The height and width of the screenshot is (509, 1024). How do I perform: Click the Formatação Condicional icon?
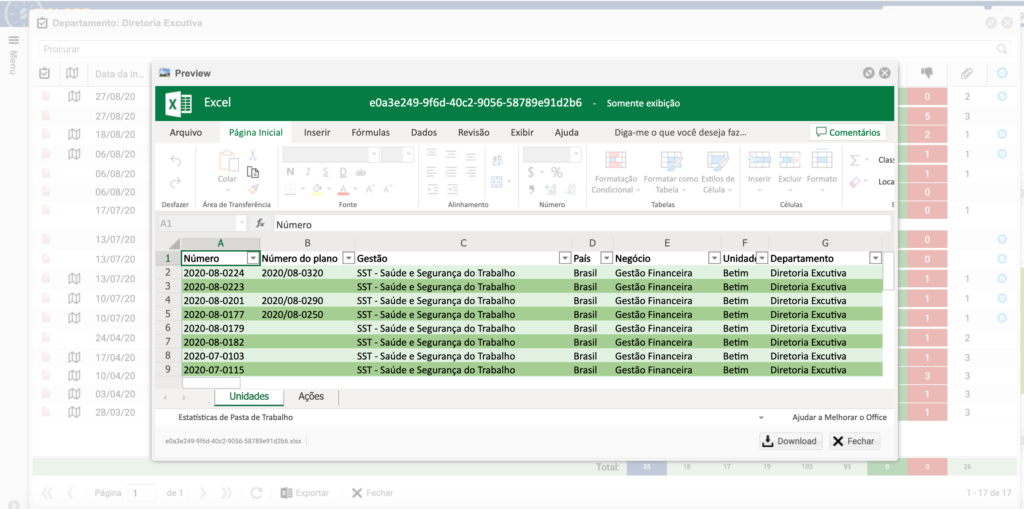[614, 161]
